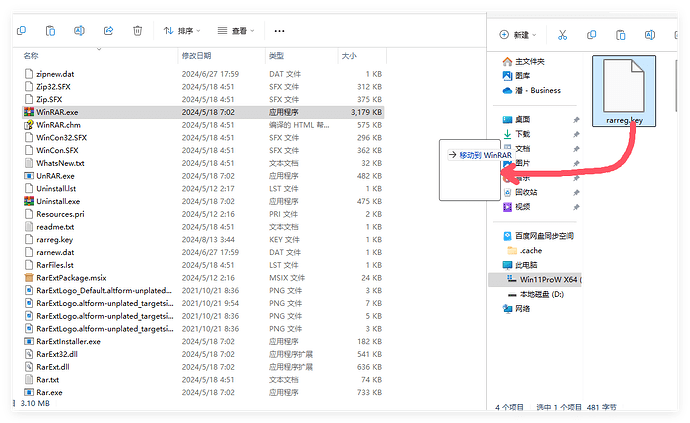Click the share icon in left window toolbar
690x423 pixels.
pyautogui.click(x=108, y=30)
